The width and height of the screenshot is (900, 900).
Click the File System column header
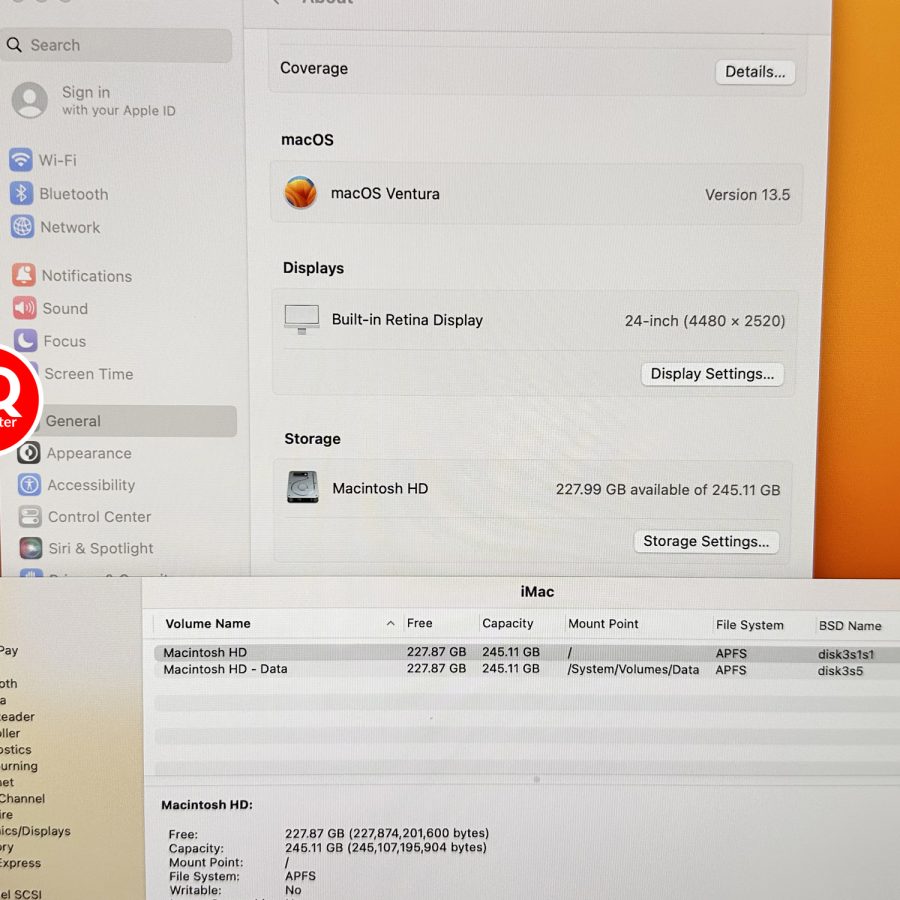(x=749, y=625)
